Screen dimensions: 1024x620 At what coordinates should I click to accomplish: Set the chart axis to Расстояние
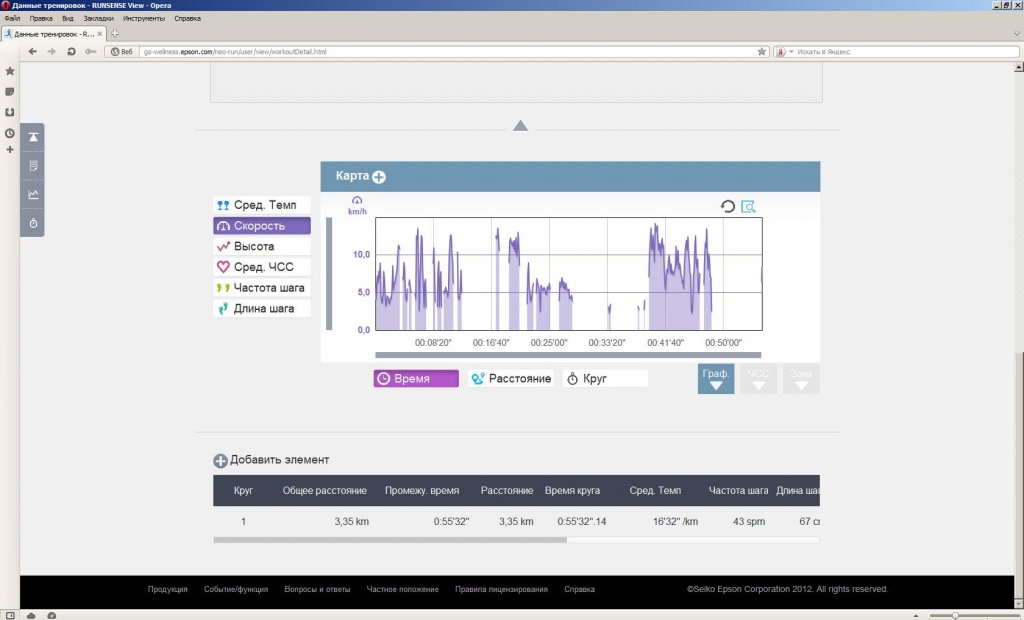tap(511, 379)
